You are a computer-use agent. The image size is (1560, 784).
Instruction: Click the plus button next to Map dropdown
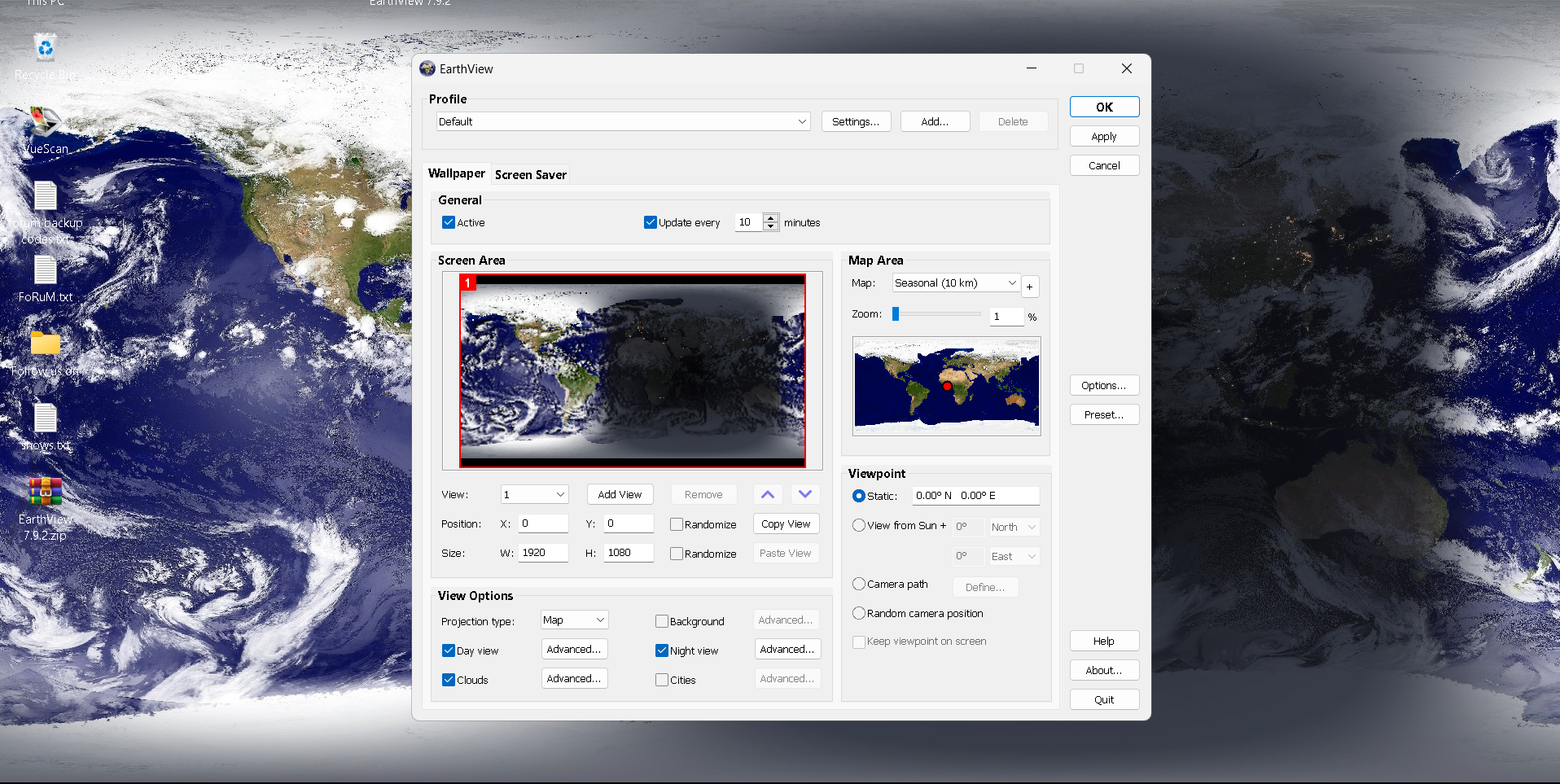point(1030,287)
